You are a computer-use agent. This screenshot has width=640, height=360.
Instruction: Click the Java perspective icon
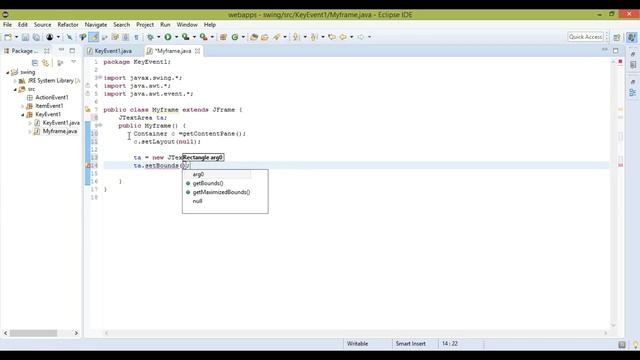(631, 37)
